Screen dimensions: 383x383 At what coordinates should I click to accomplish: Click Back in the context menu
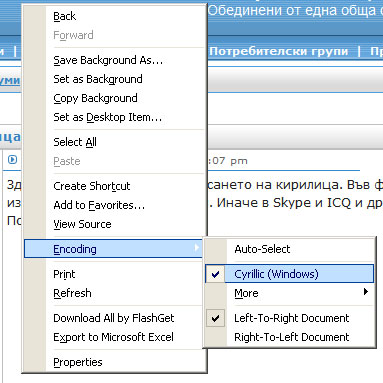[x=114, y=16]
